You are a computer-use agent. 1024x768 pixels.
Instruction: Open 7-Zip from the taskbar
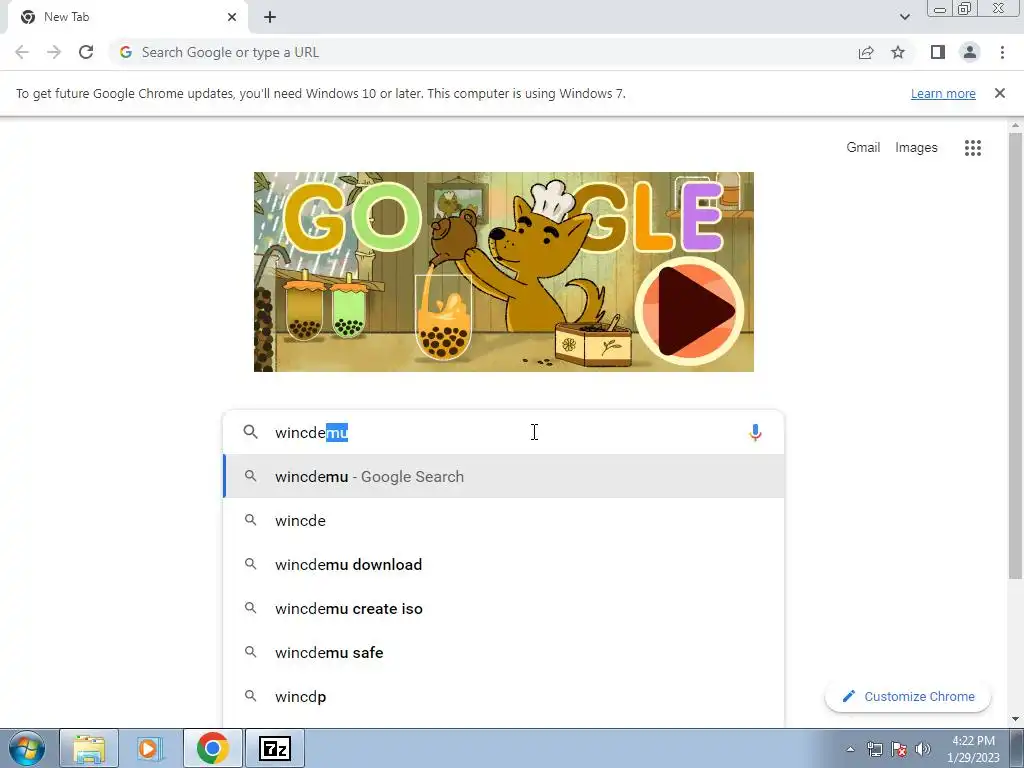click(x=275, y=748)
